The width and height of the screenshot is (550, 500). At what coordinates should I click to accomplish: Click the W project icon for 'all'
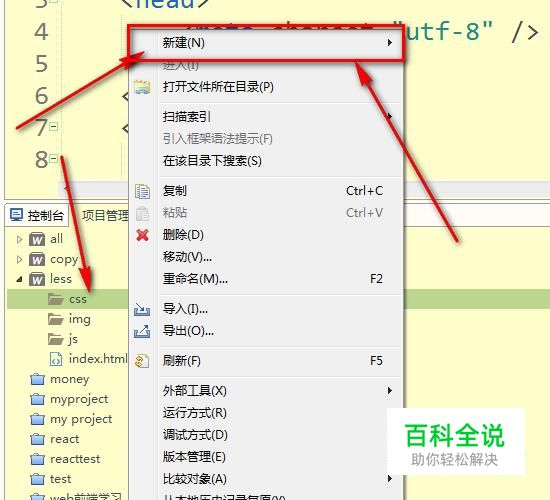[37, 239]
